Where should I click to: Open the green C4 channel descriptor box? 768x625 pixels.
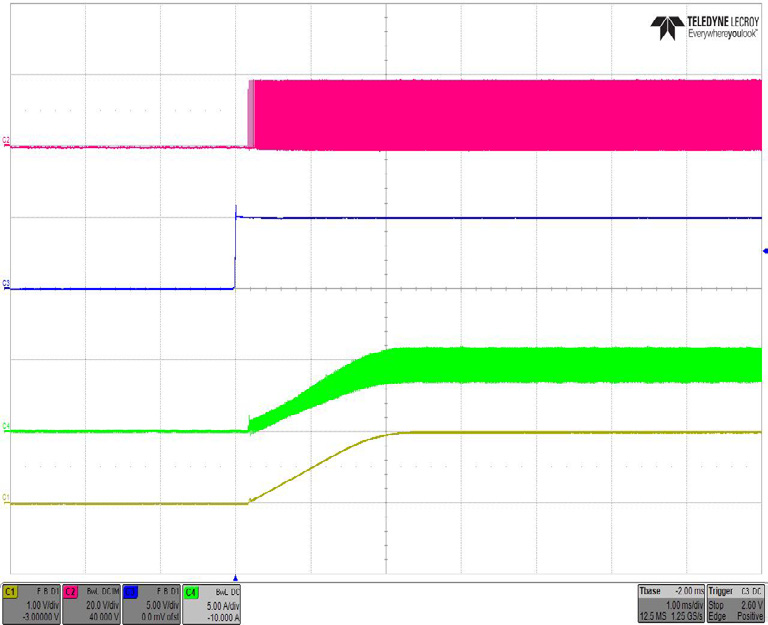[211, 604]
